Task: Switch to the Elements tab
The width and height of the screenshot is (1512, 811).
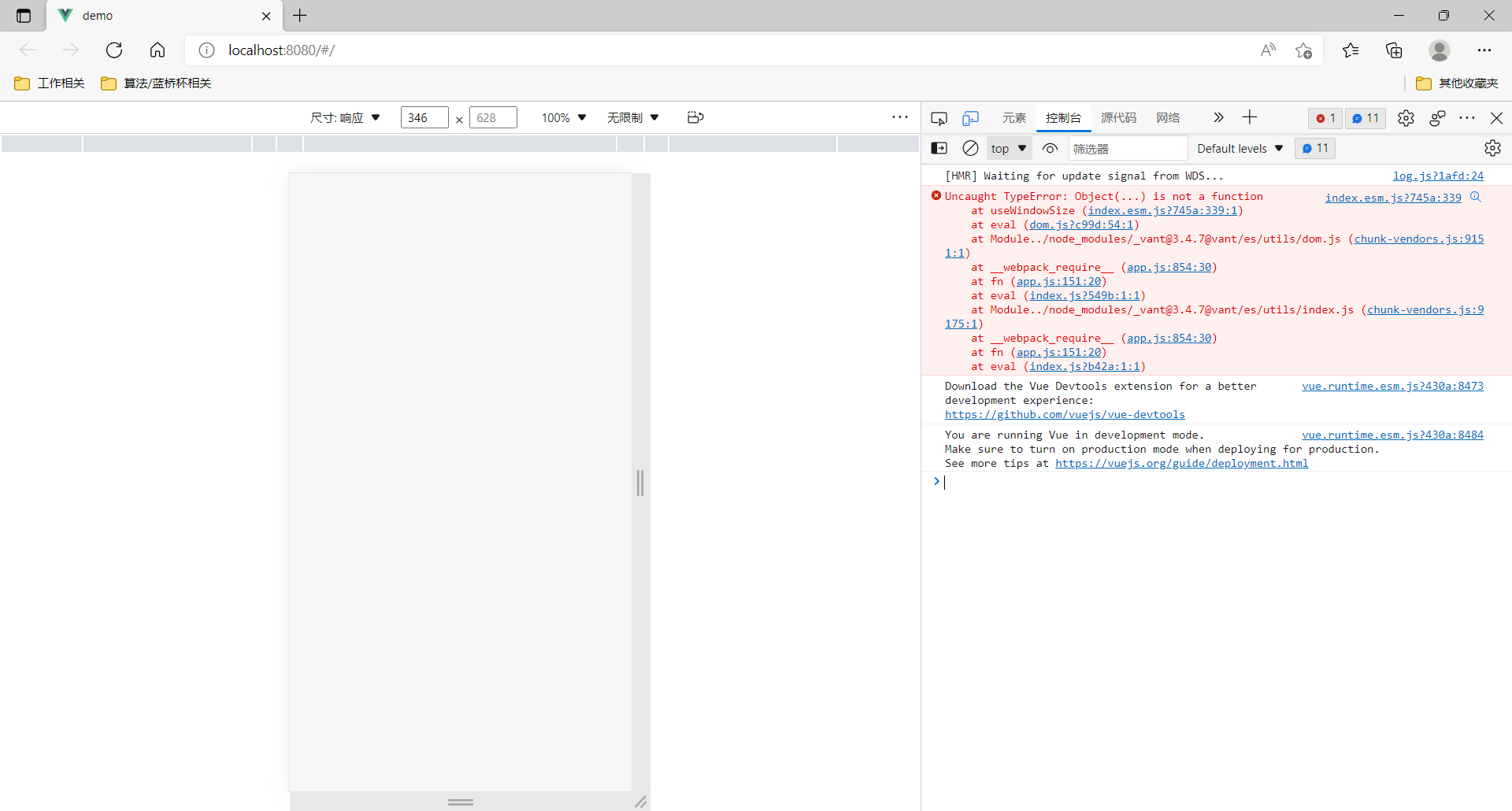Action: click(1014, 118)
